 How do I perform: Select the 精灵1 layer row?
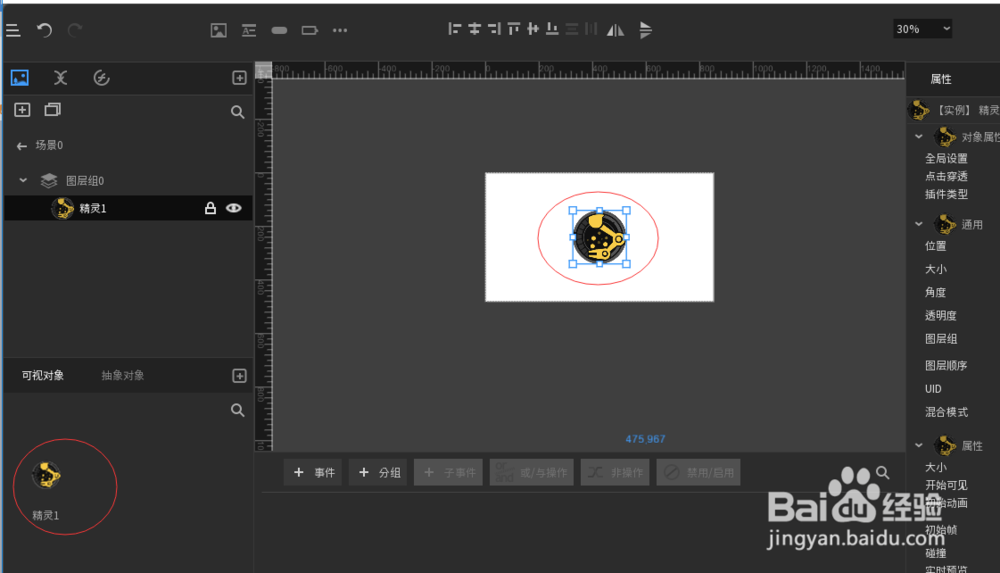tap(128, 208)
